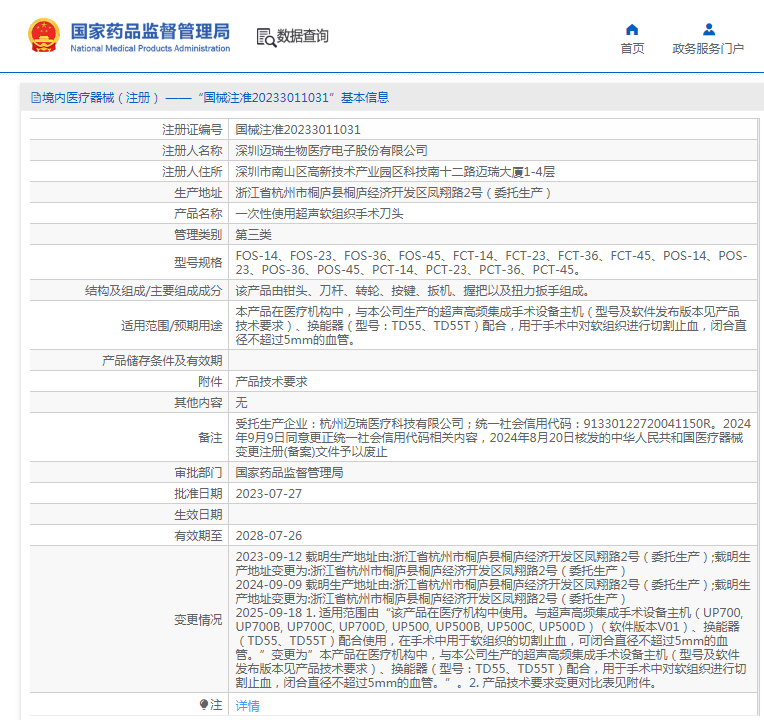Click approval date 2023-07-27
The width and height of the screenshot is (764, 720).
(268, 493)
